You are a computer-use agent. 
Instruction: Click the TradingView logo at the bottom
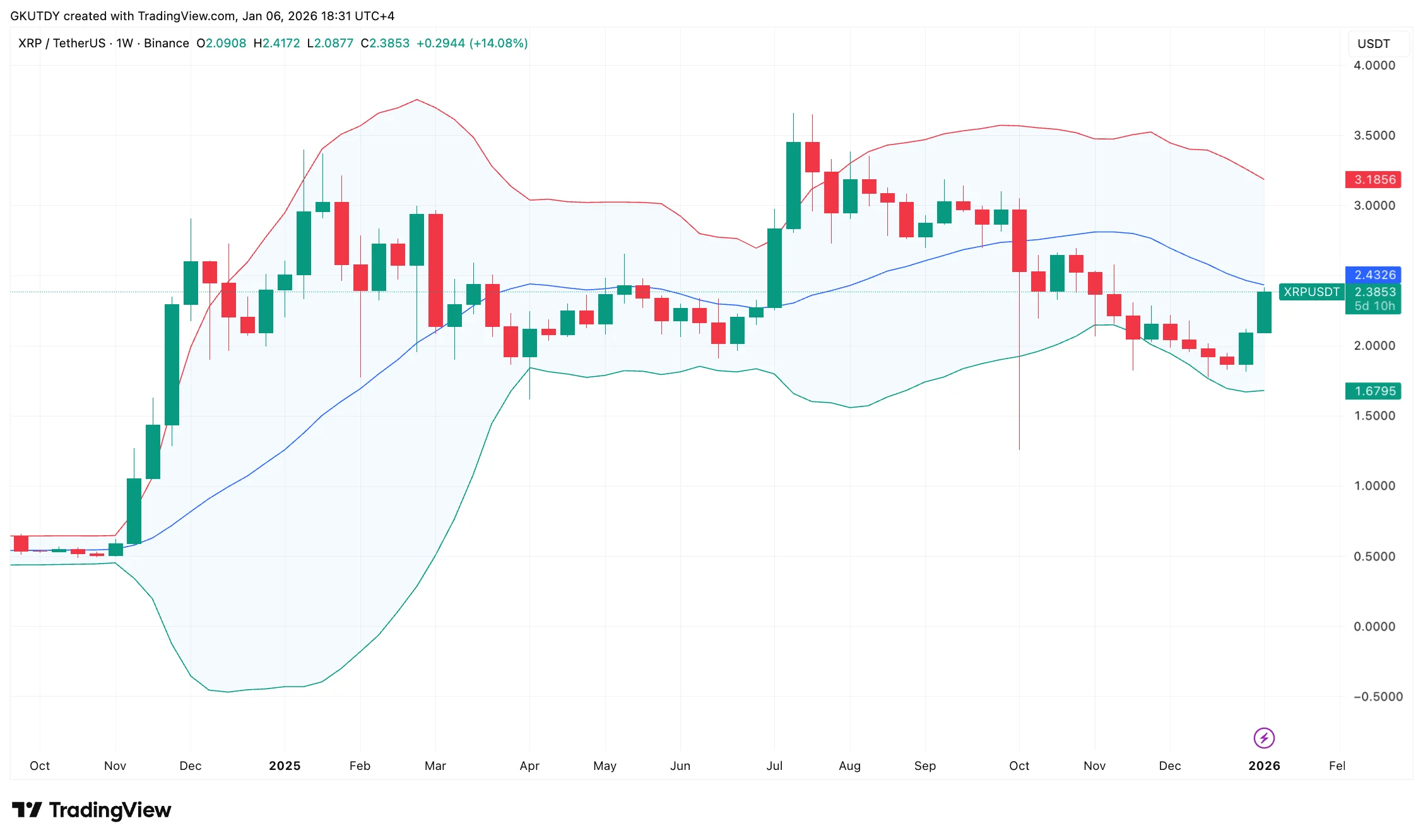[92, 810]
